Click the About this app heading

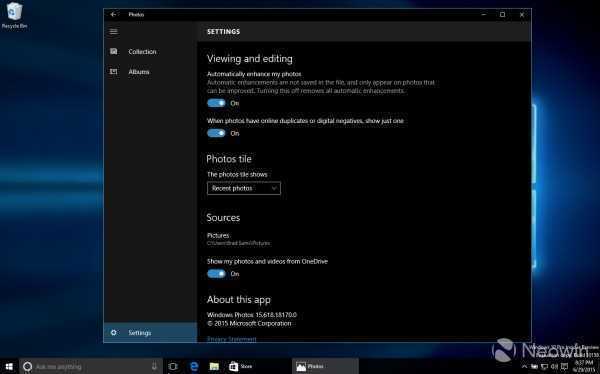[239, 300]
